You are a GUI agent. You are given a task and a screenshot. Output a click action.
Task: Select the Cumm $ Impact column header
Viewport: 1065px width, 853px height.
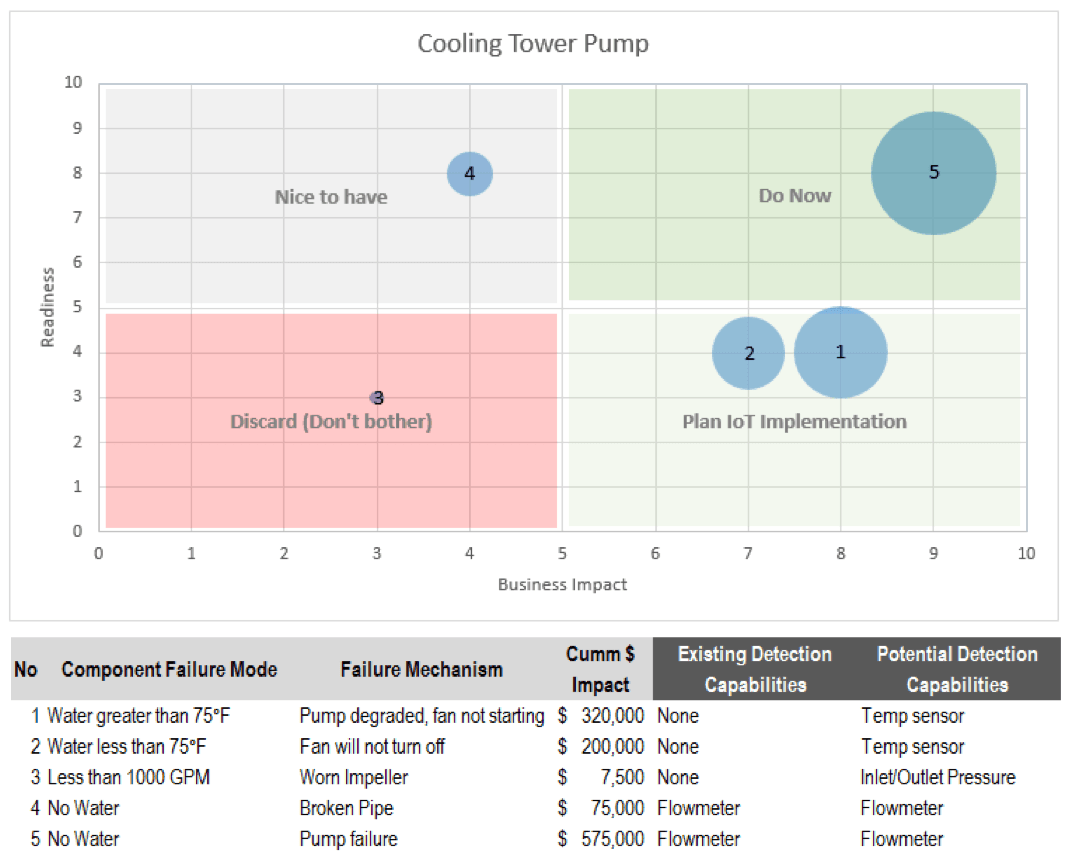[601, 669]
